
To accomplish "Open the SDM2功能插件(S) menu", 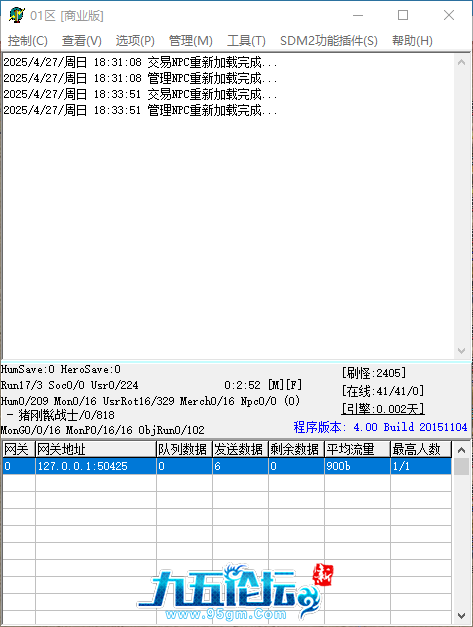I will click(x=328, y=40).
